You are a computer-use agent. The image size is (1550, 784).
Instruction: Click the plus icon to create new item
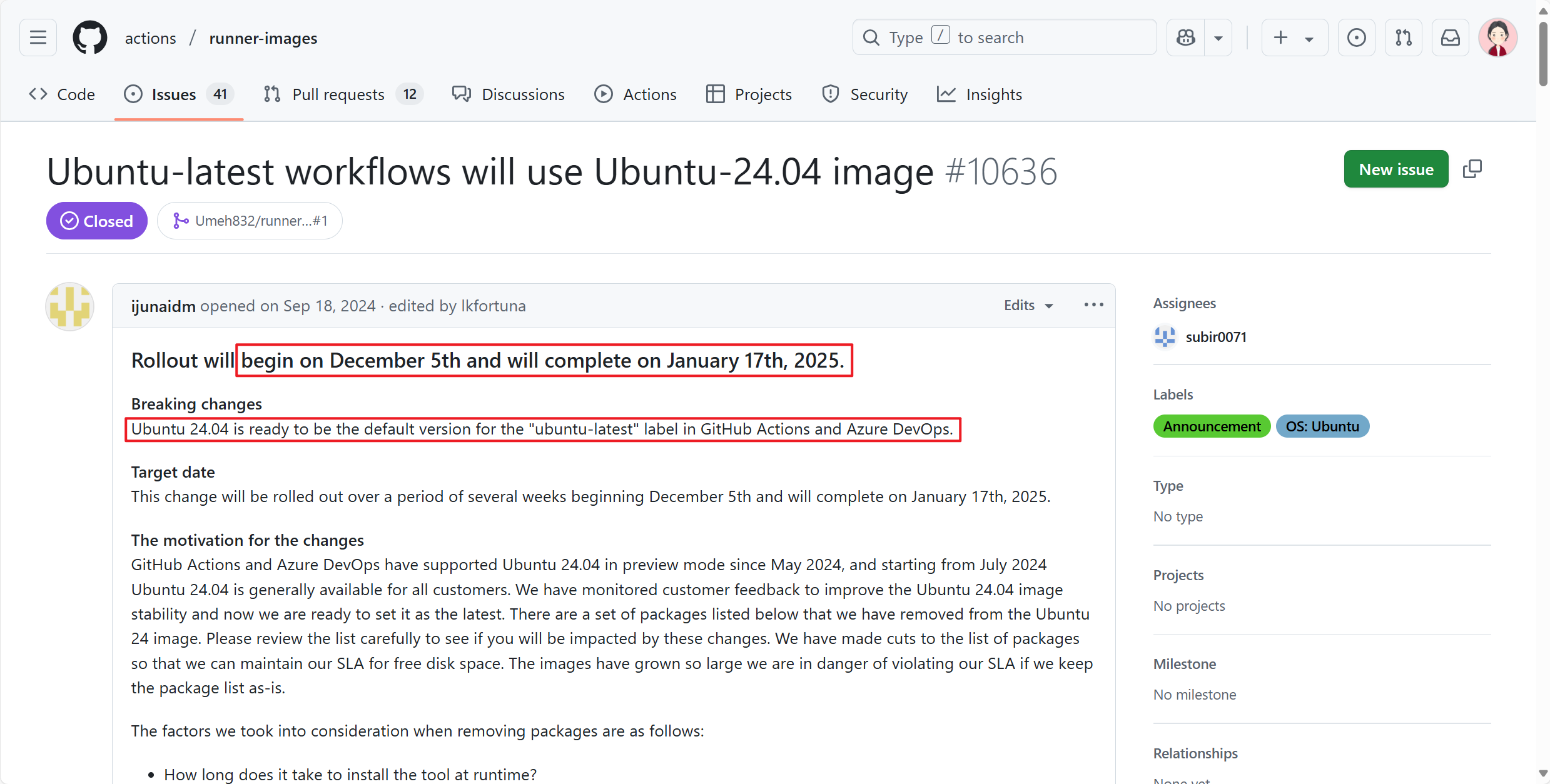point(1280,38)
